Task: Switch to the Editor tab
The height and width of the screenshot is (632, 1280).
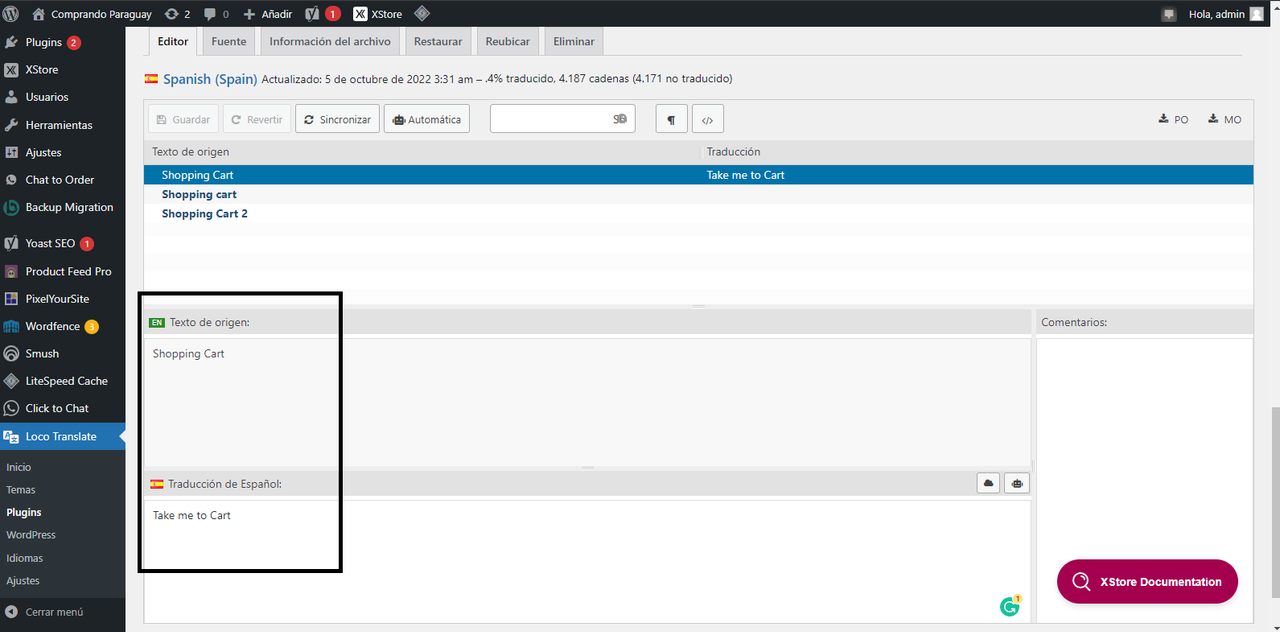Action: (x=173, y=42)
